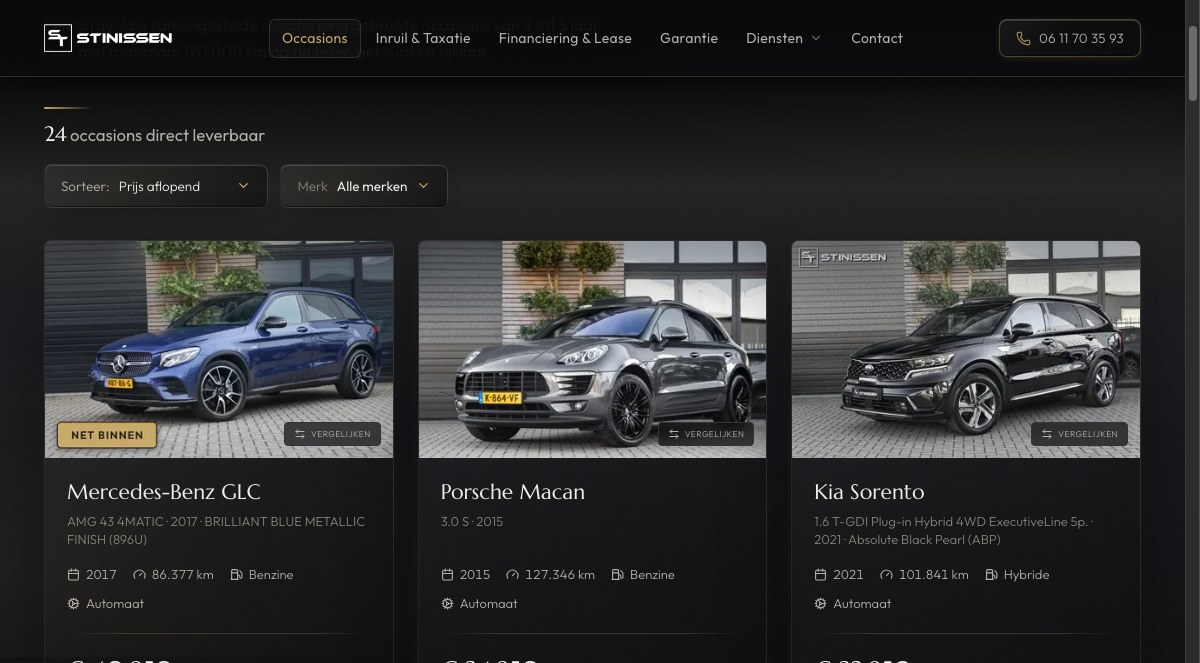Click odometer icon next to 101.841 km
This screenshot has height=663, width=1200.
coord(887,575)
